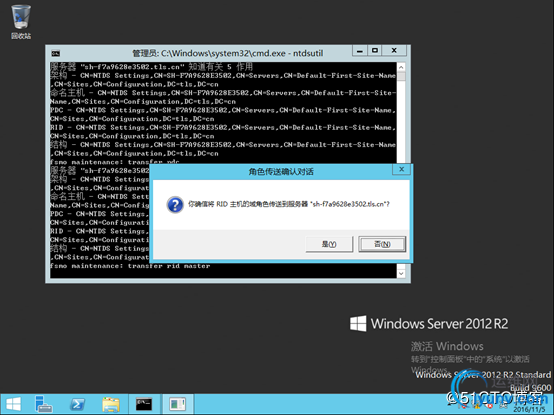Click the line 'fsmo maintenance: transfer rid master'
The height and width of the screenshot is (415, 554).
[130, 266]
